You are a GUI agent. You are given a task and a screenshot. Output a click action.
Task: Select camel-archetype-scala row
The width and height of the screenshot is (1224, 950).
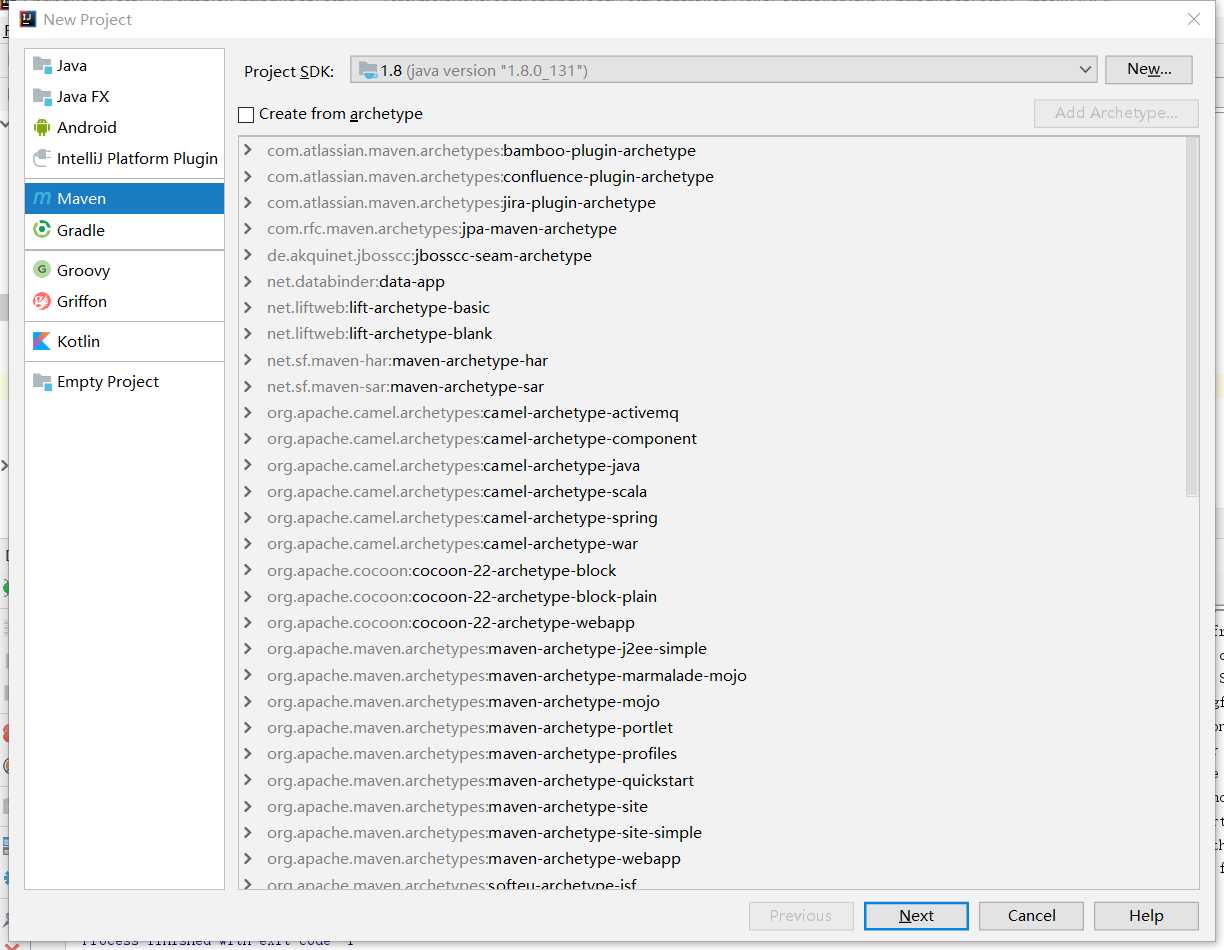coord(712,491)
